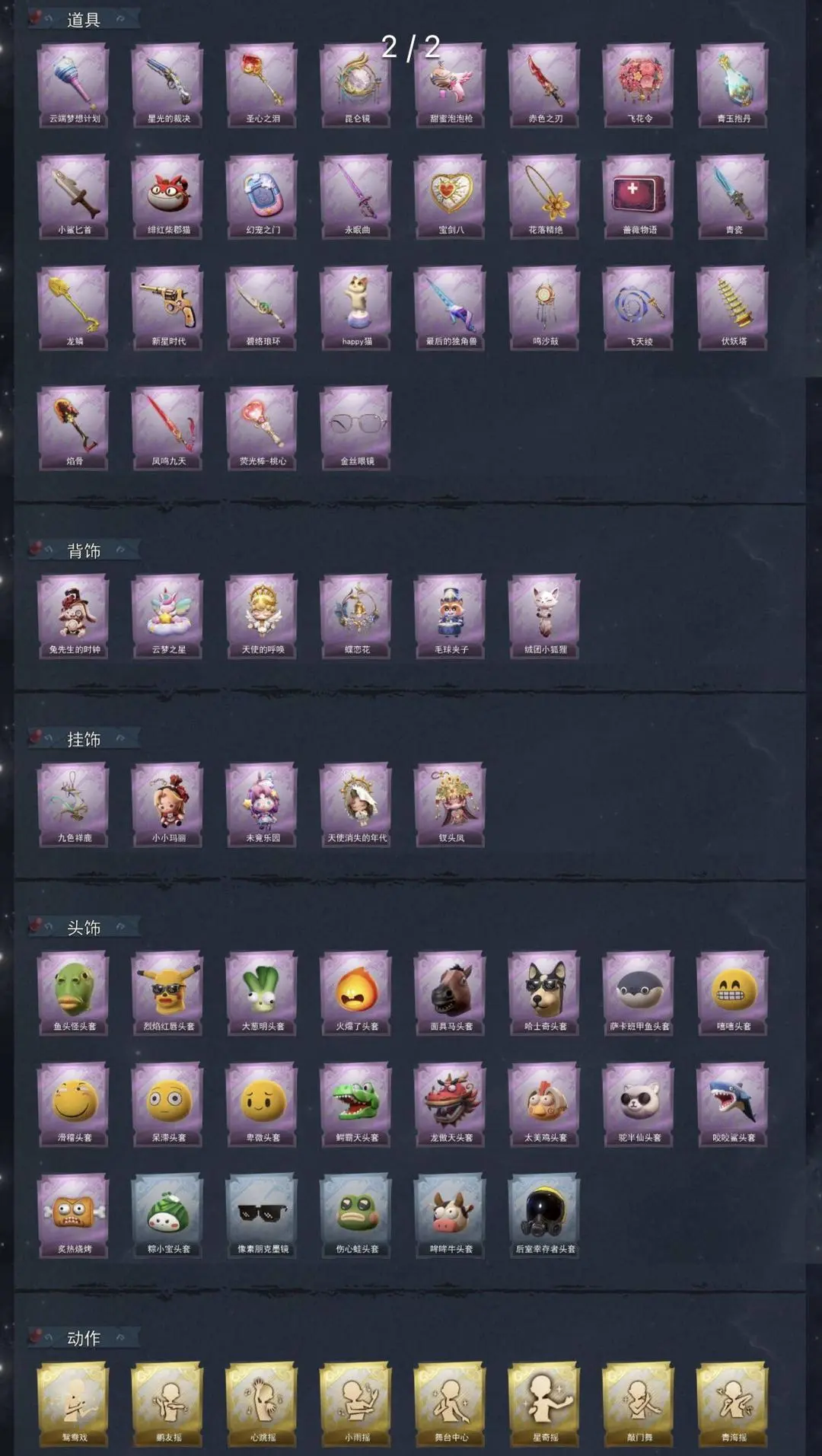Select the 绒团小狐狸 back accessory

[x=546, y=616]
